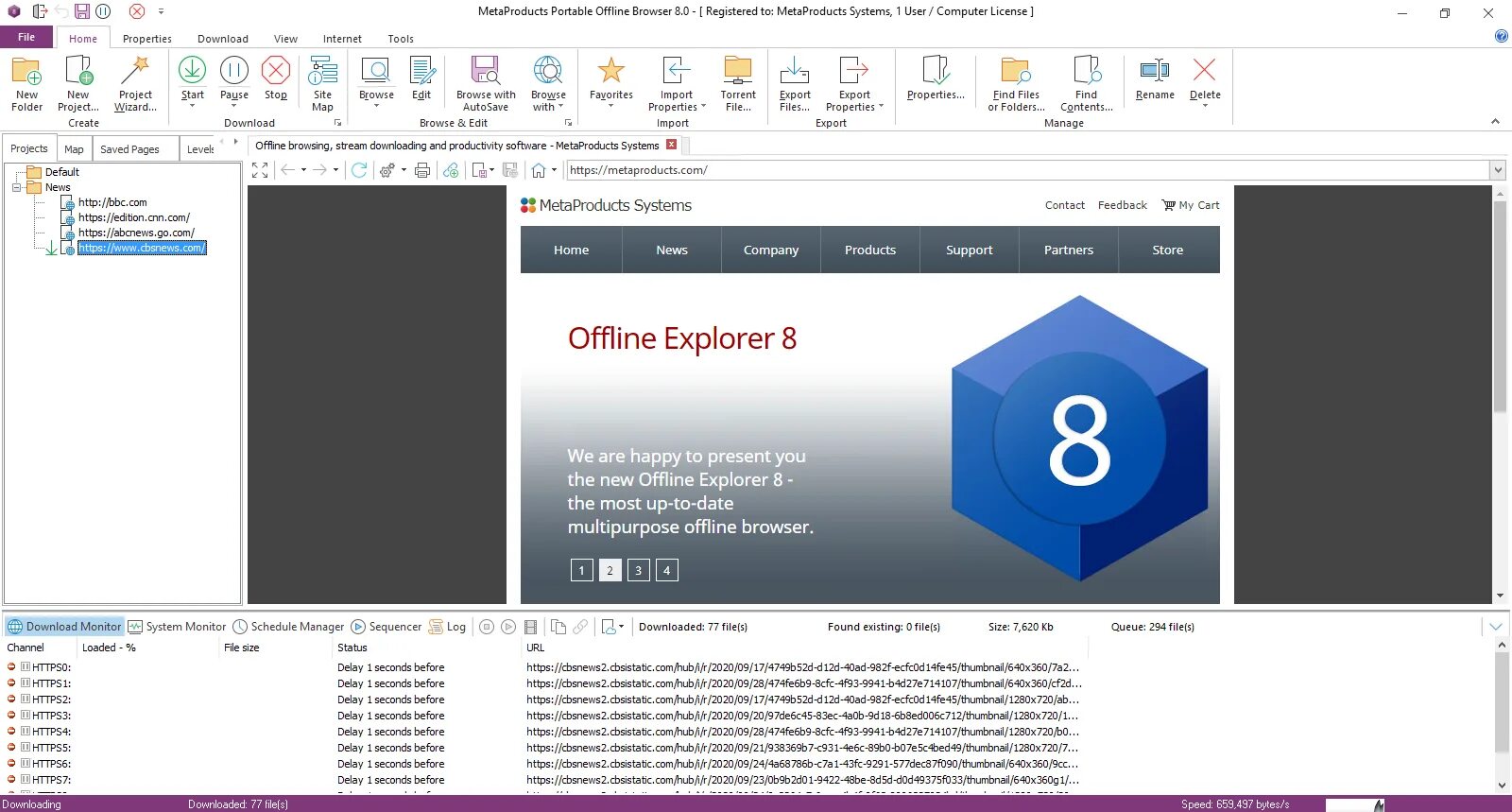This screenshot has height=812, width=1512.
Task: Go to home page icon in browser toolbar
Action: click(539, 170)
